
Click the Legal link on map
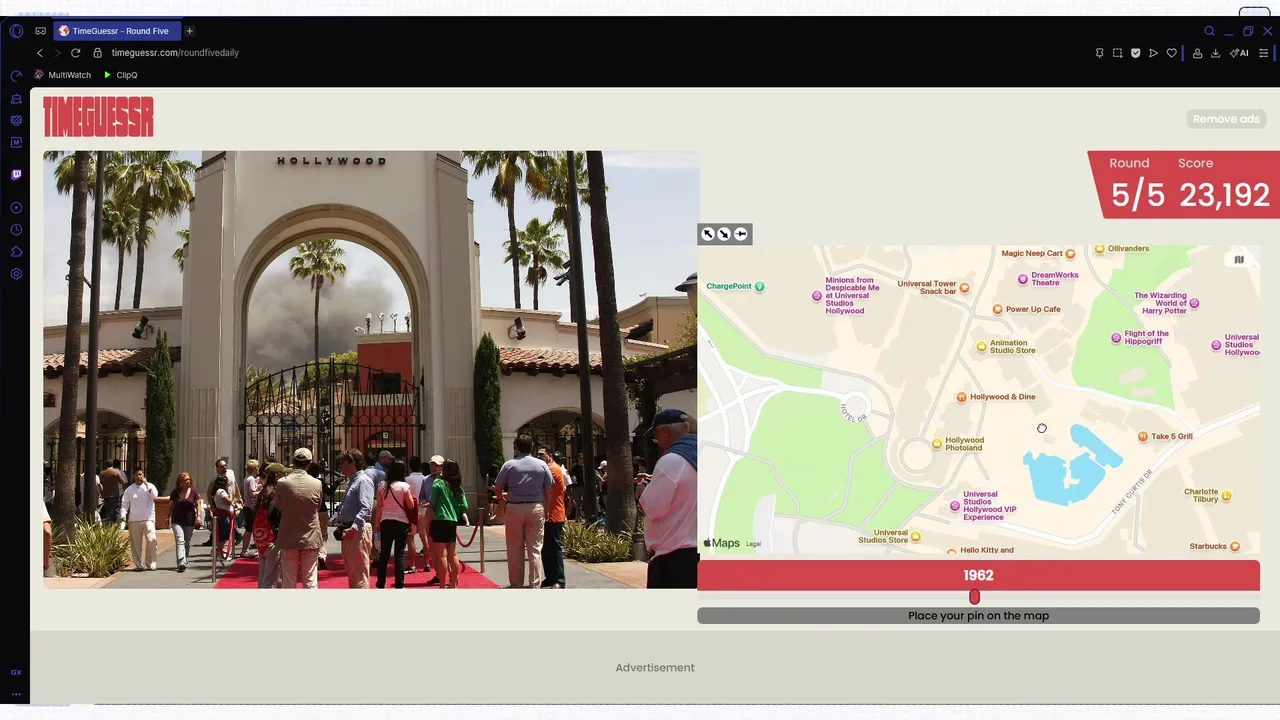point(754,544)
